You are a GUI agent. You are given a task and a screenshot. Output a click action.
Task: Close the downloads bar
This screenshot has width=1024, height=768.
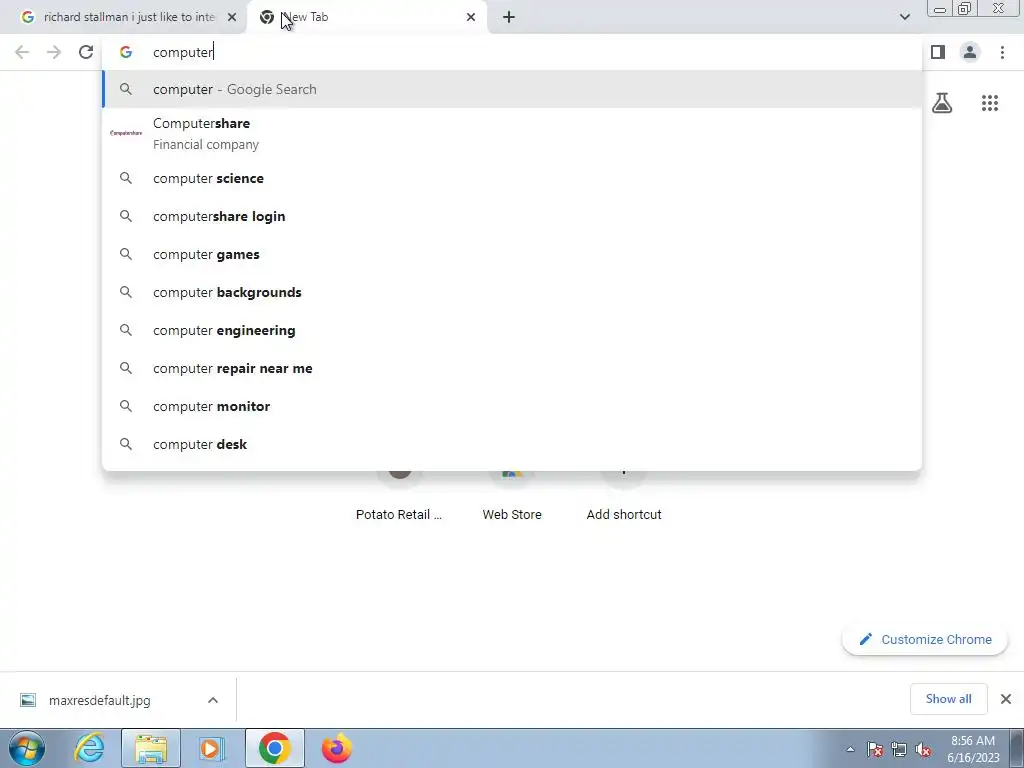click(1006, 699)
